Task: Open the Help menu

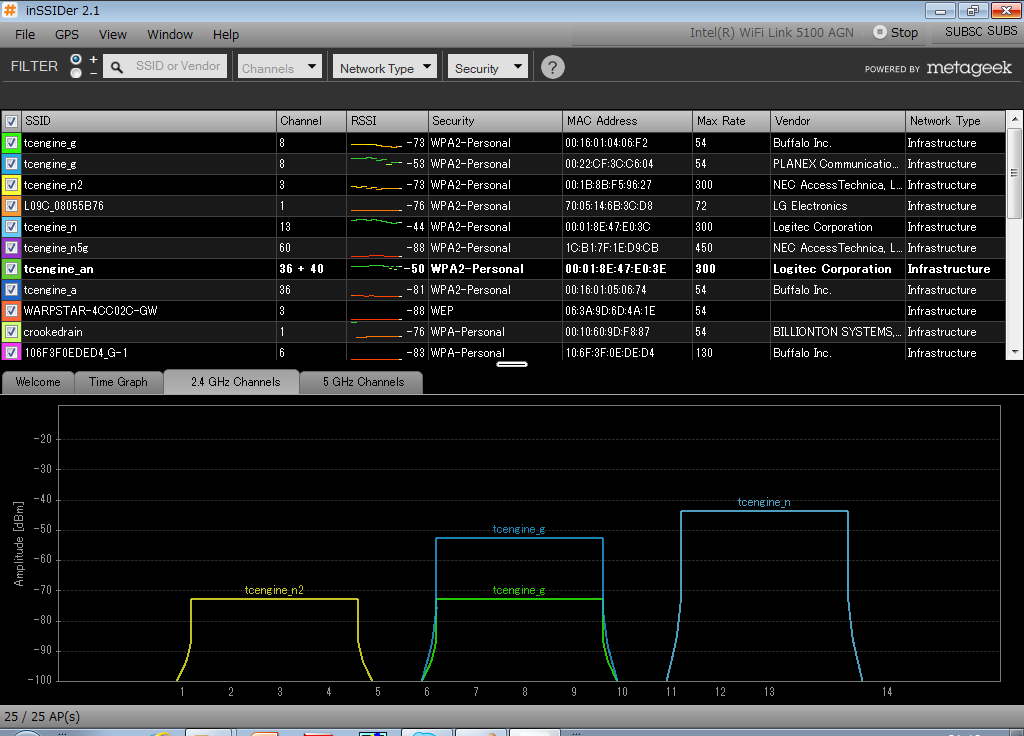Action: coord(226,35)
